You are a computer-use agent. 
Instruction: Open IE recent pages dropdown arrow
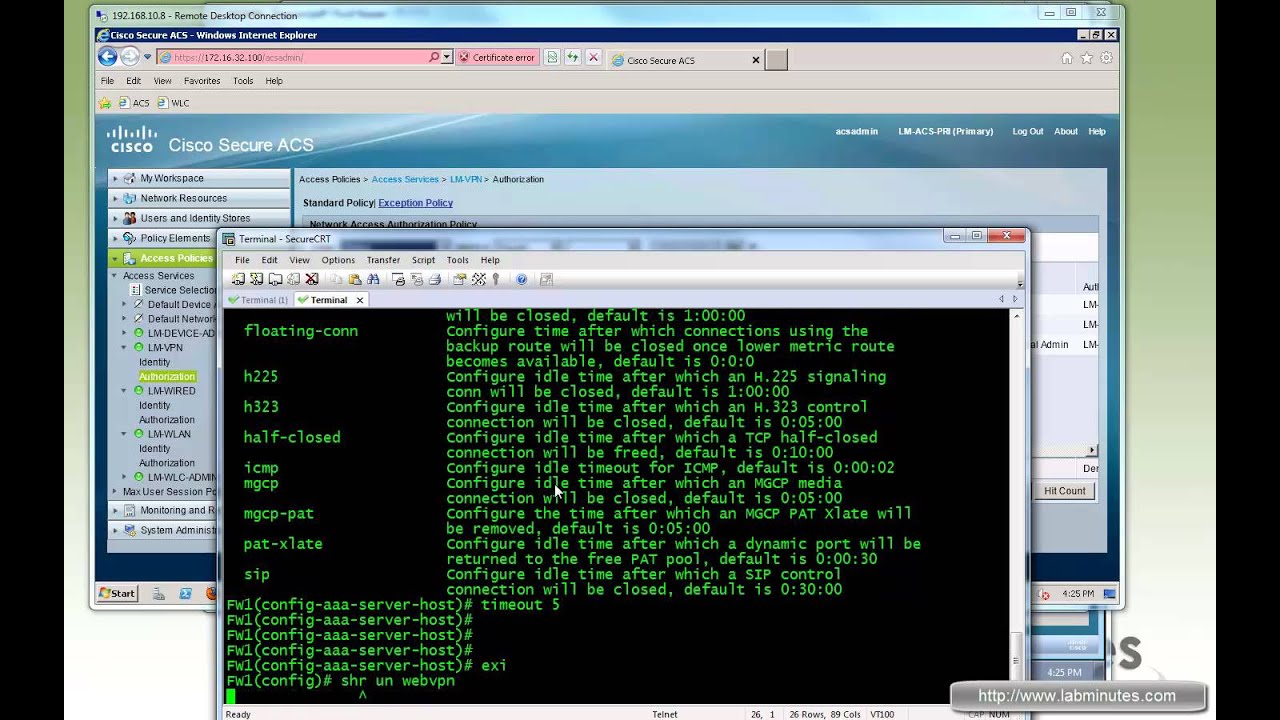click(147, 57)
